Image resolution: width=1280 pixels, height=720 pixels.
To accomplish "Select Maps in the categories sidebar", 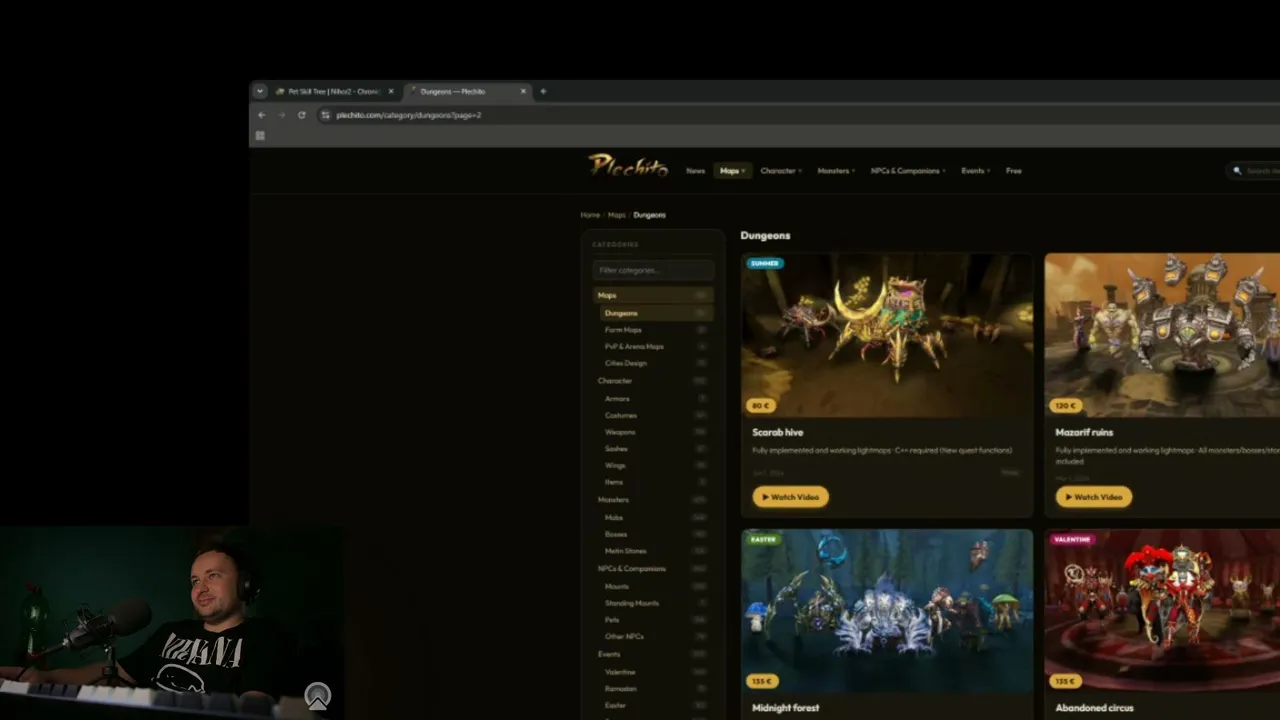I will point(653,295).
